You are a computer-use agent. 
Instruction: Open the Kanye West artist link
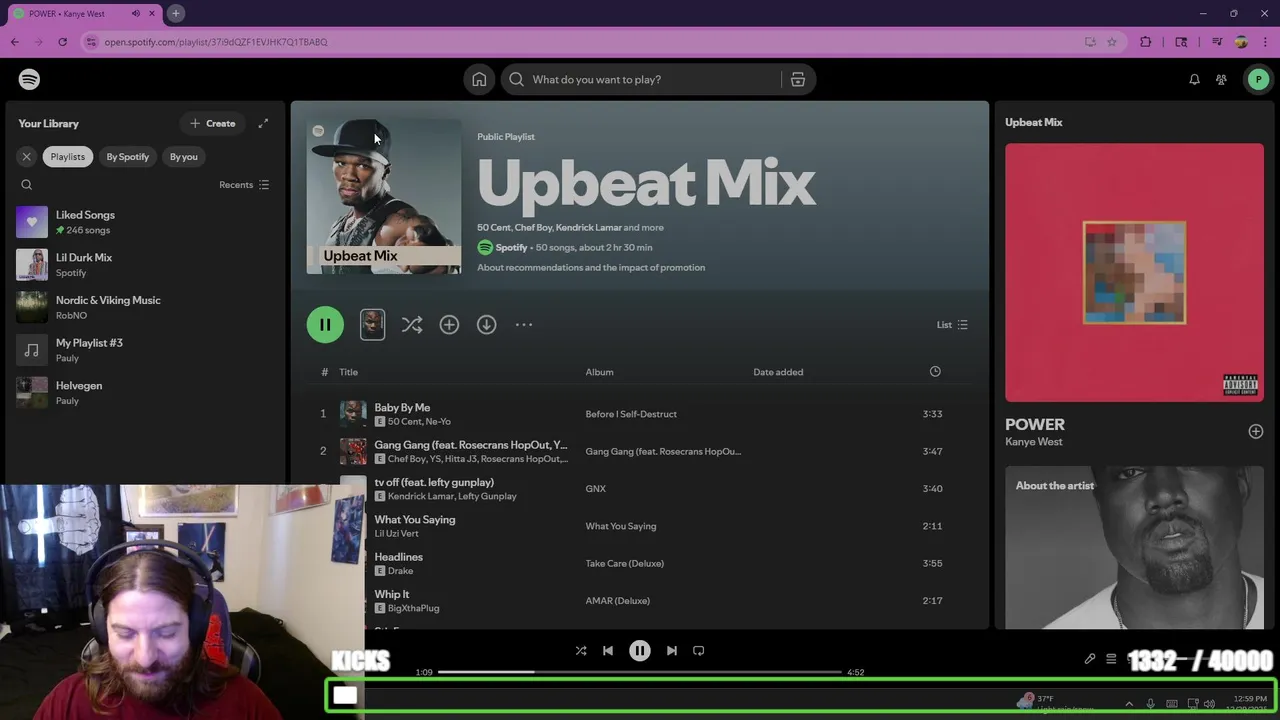click(1034, 442)
